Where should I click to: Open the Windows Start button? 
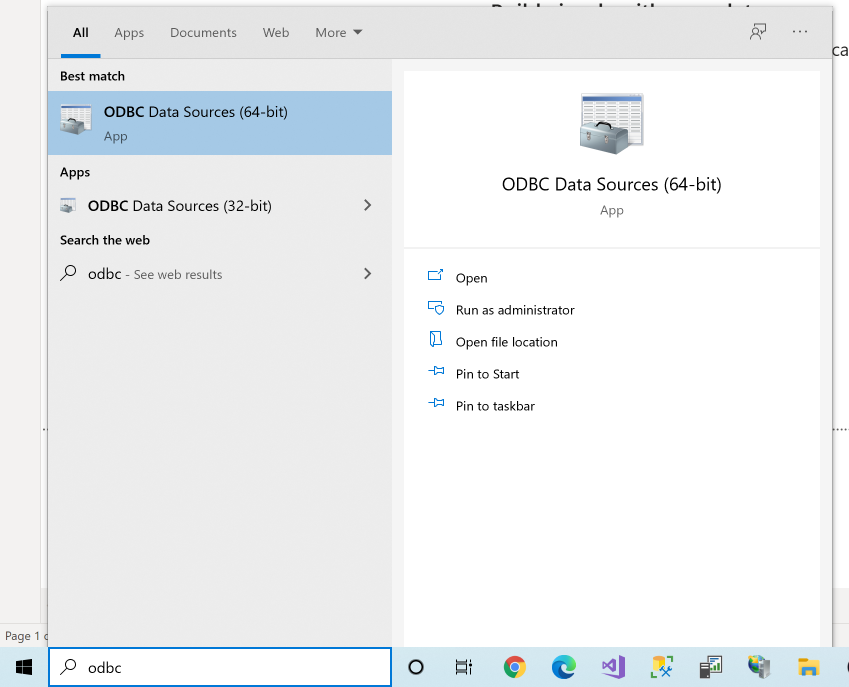[24, 667]
